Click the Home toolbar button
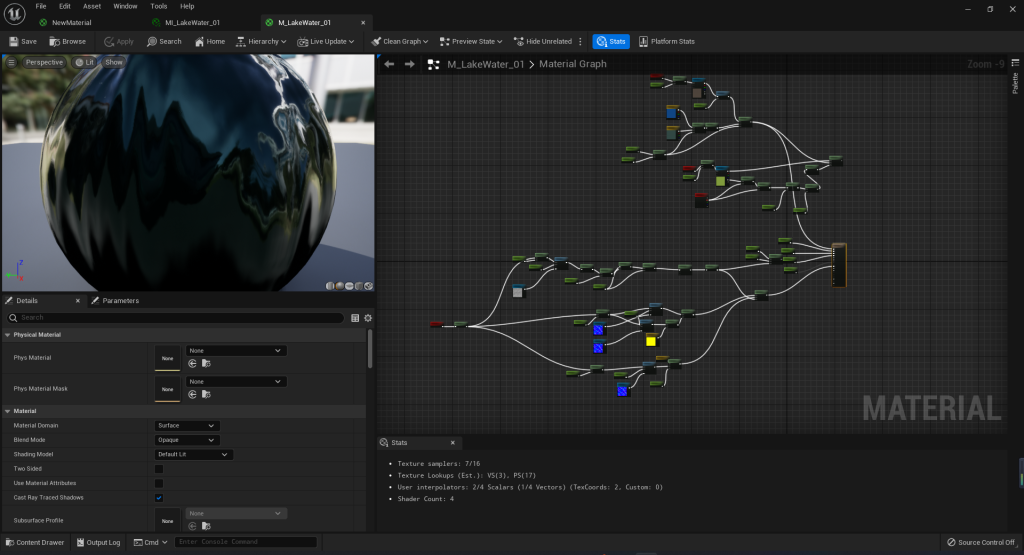The image size is (1024, 555). 209,41
